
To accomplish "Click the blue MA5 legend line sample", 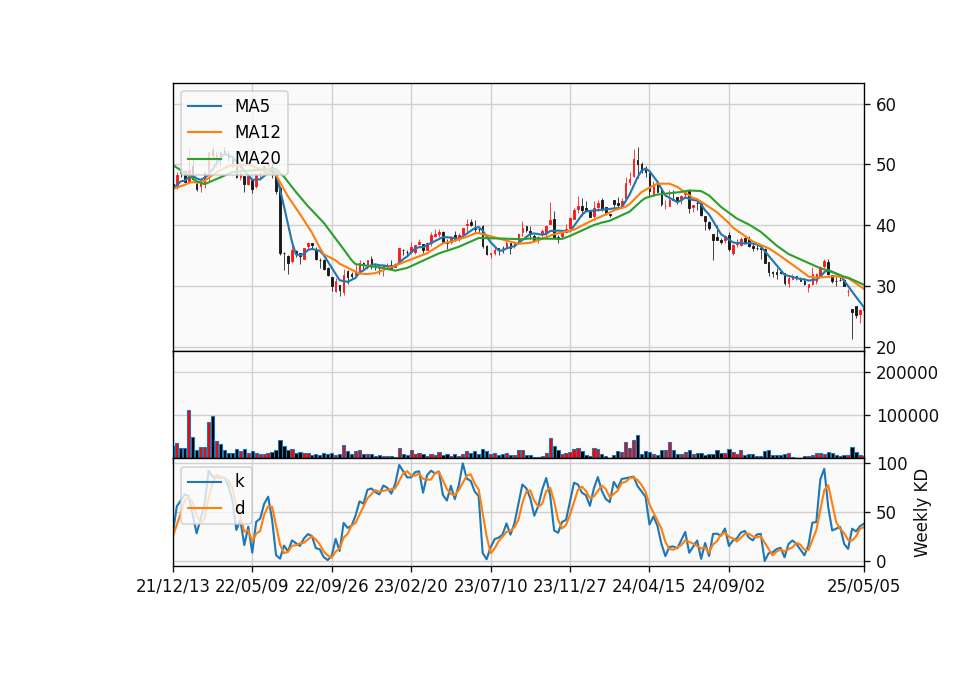I will click(x=204, y=106).
